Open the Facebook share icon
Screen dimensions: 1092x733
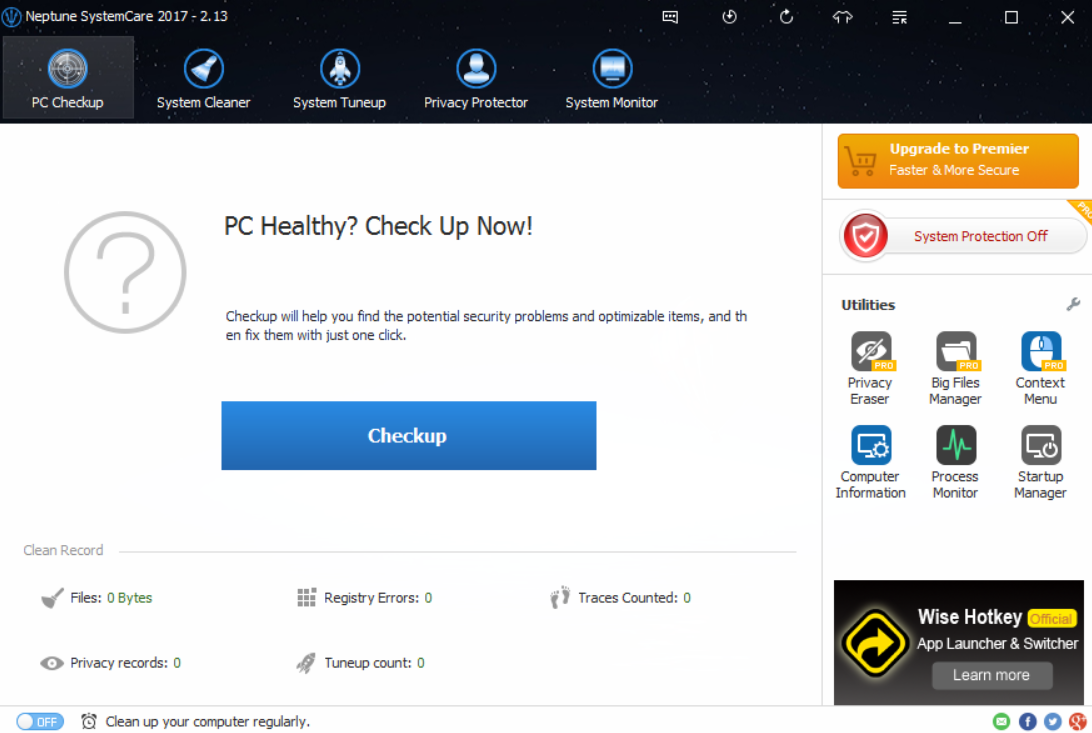pos(1027,721)
